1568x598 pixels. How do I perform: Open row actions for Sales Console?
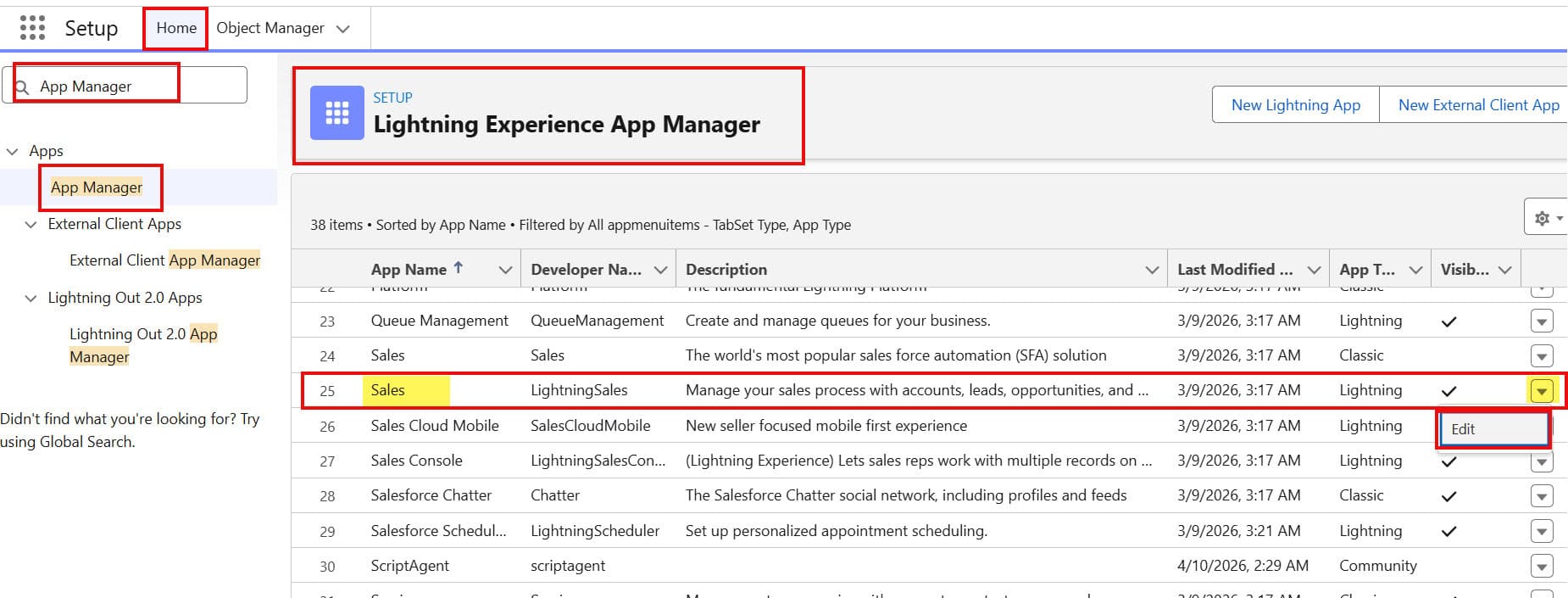[x=1542, y=462]
